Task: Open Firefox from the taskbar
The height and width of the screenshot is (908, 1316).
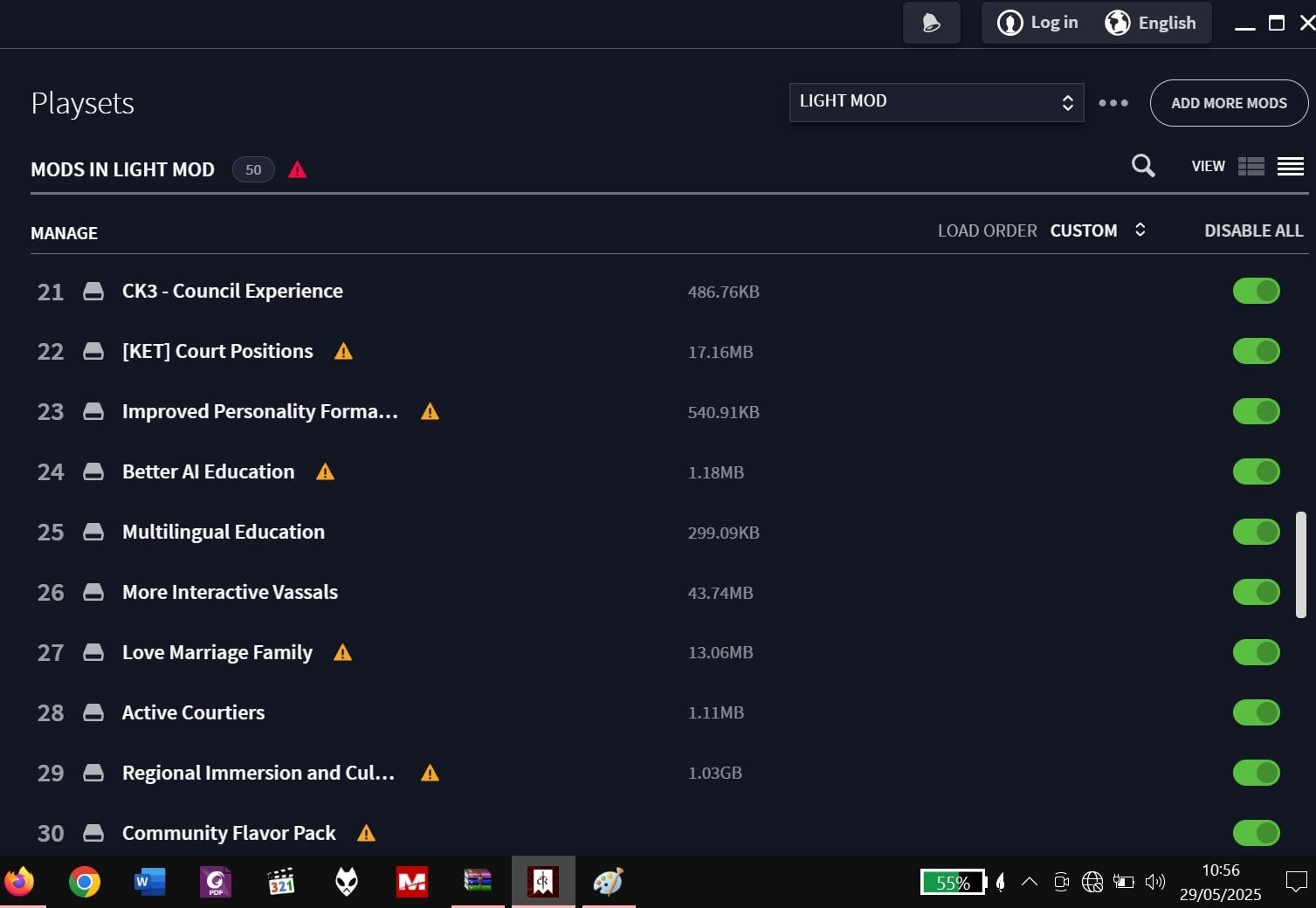Action: coord(19,882)
